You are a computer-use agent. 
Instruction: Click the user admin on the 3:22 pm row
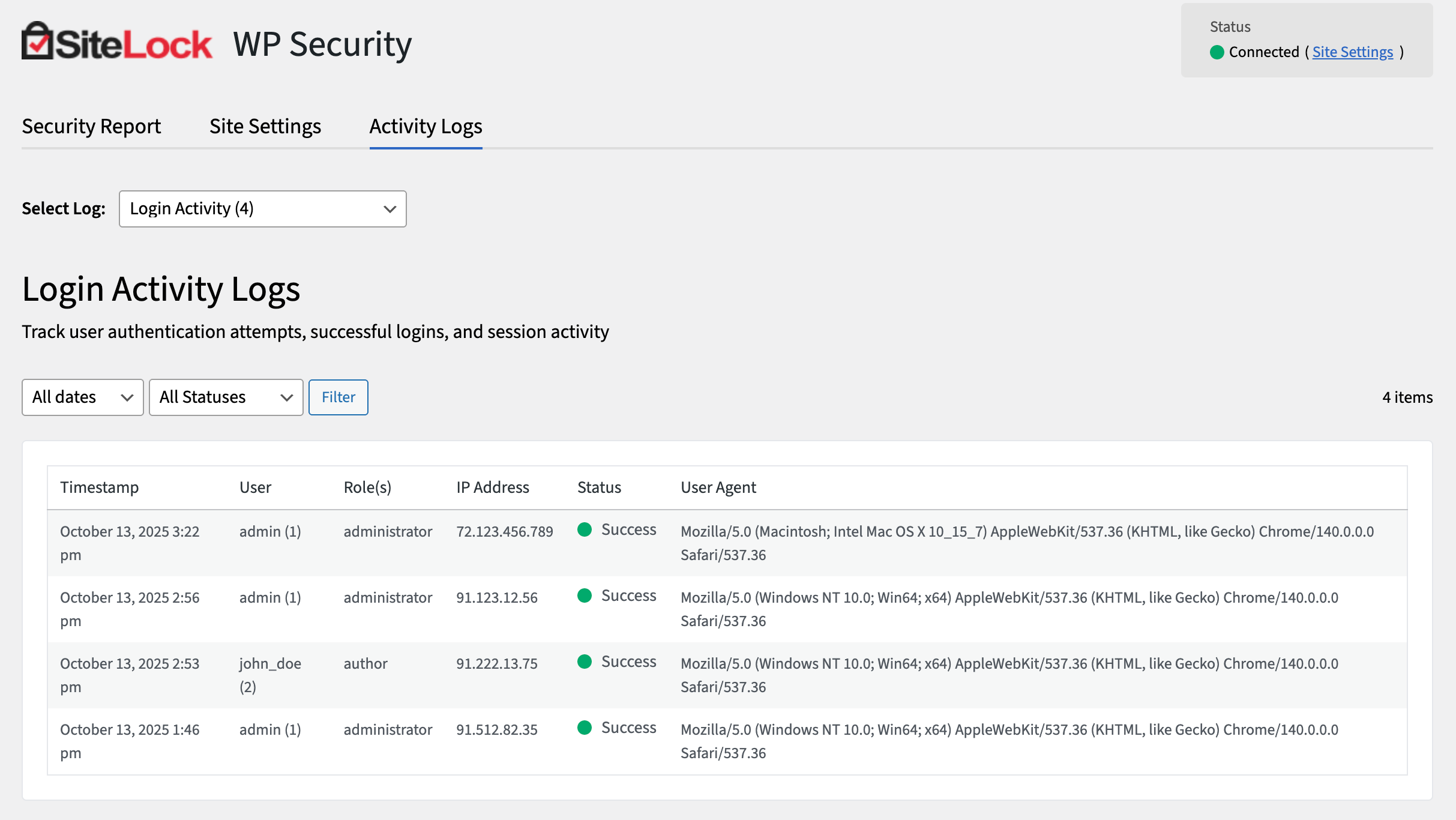(269, 531)
